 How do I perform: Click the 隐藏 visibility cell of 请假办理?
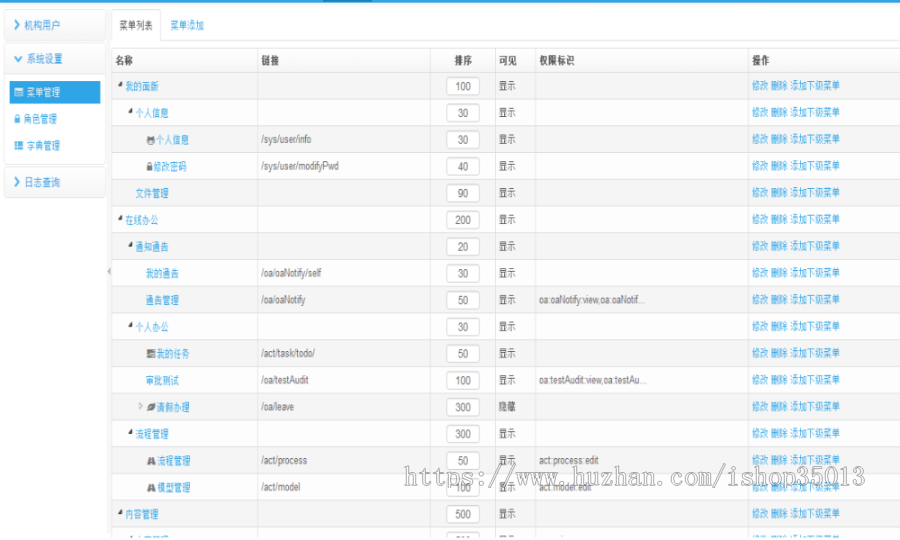[507, 407]
